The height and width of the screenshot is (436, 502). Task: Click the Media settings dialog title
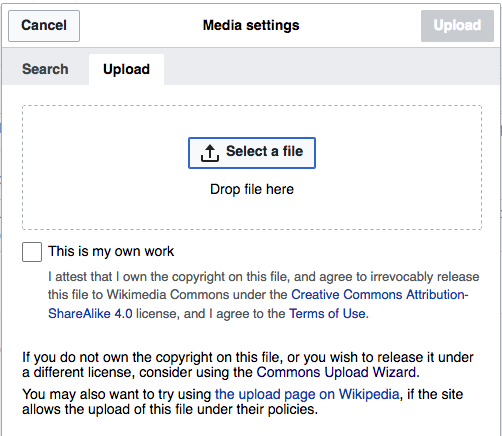(x=251, y=25)
